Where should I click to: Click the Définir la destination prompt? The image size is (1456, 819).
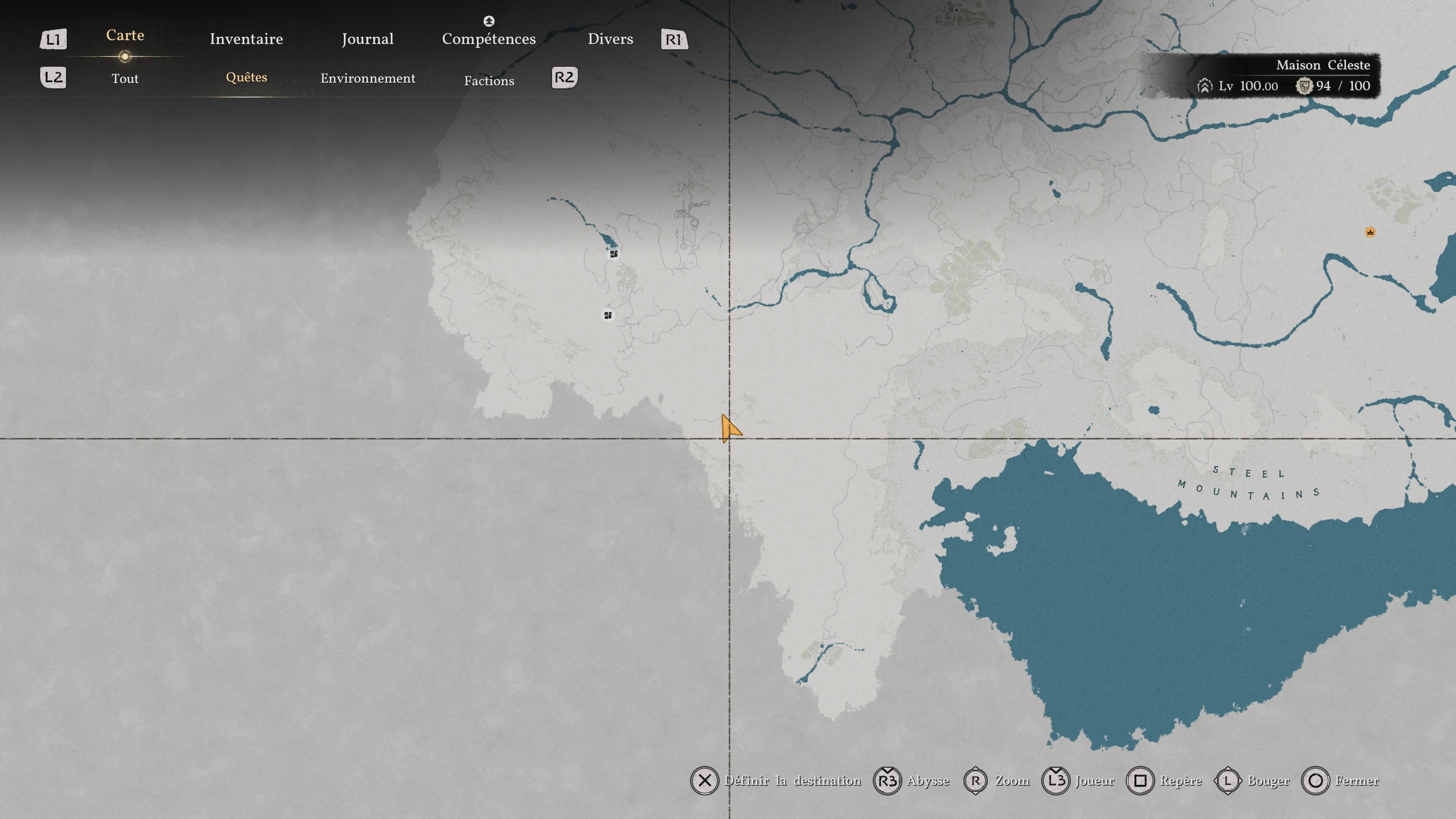[793, 781]
